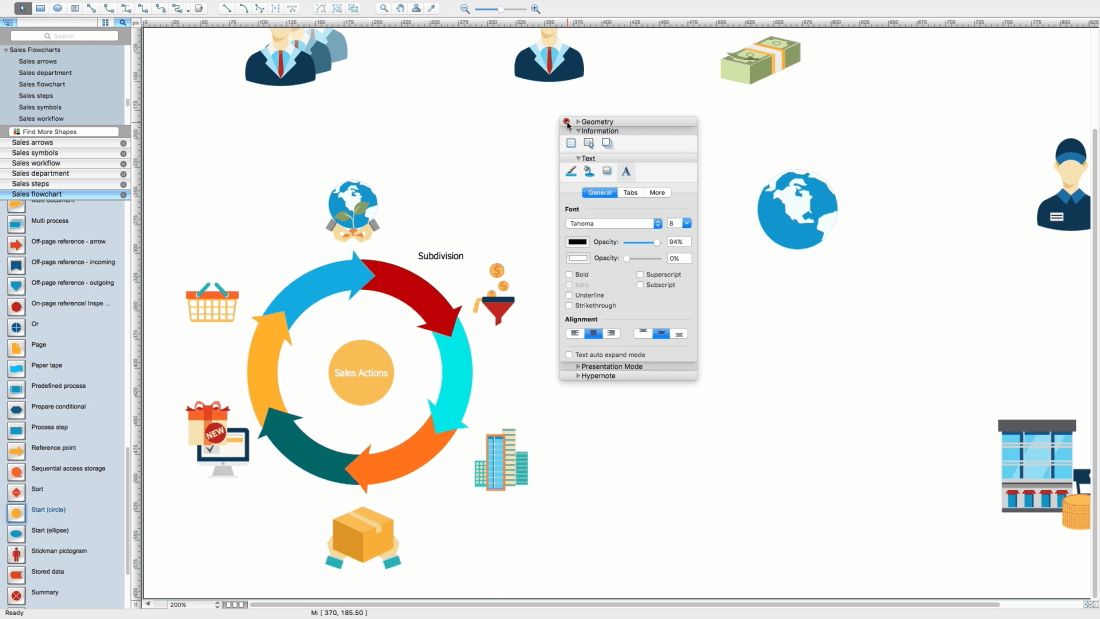Click the white background color swatch
1100x619 pixels.
577,258
